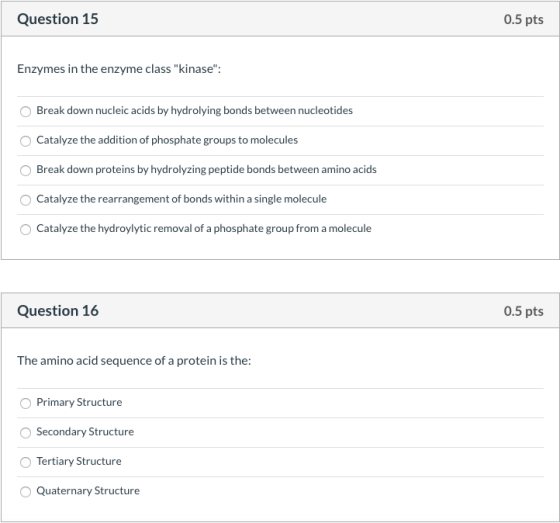Click "Catalyze the addition of phosphate groups" text
The height and width of the screenshot is (523, 560).
click(x=167, y=140)
